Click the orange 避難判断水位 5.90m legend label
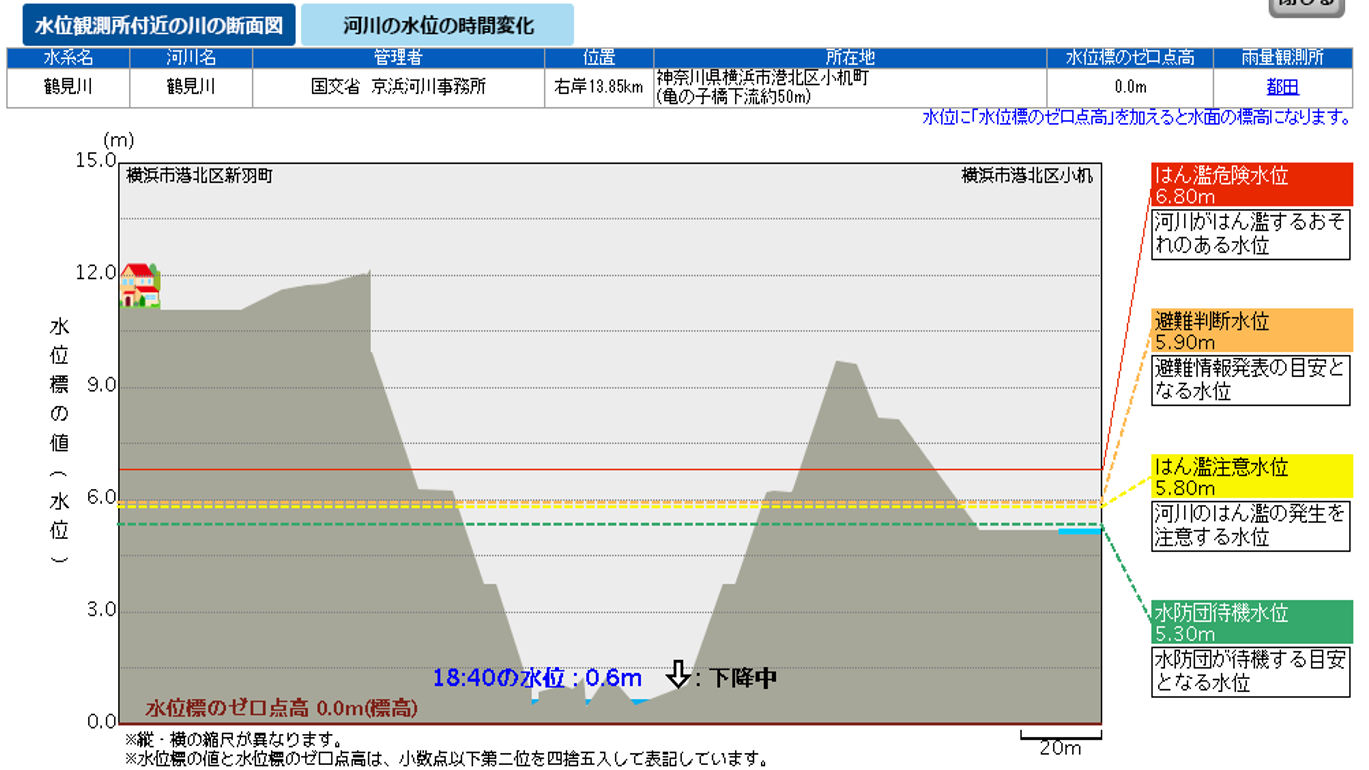This screenshot has width=1369, height=770. point(1251,331)
